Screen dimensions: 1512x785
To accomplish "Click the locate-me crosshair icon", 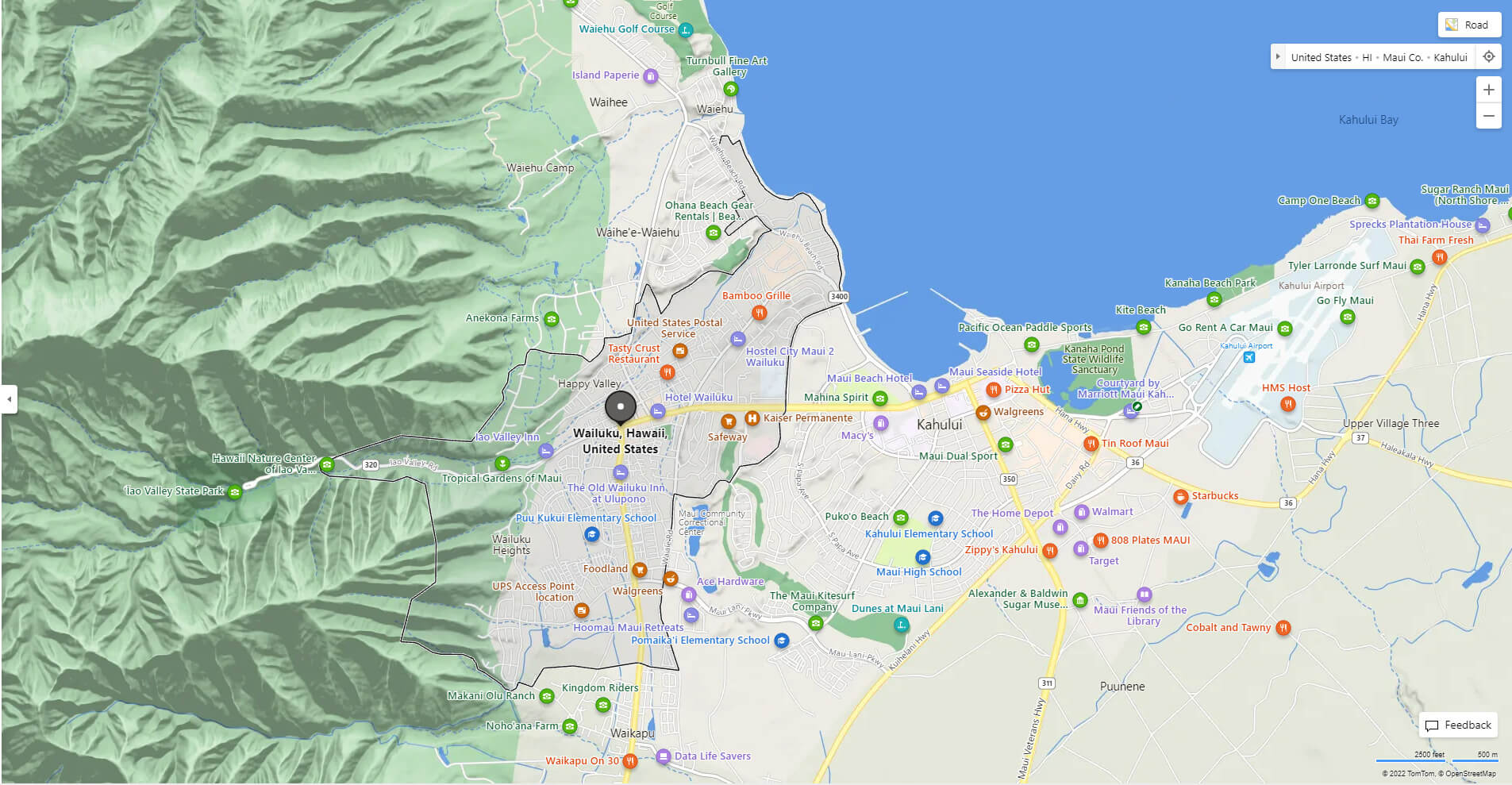I will click(1489, 56).
